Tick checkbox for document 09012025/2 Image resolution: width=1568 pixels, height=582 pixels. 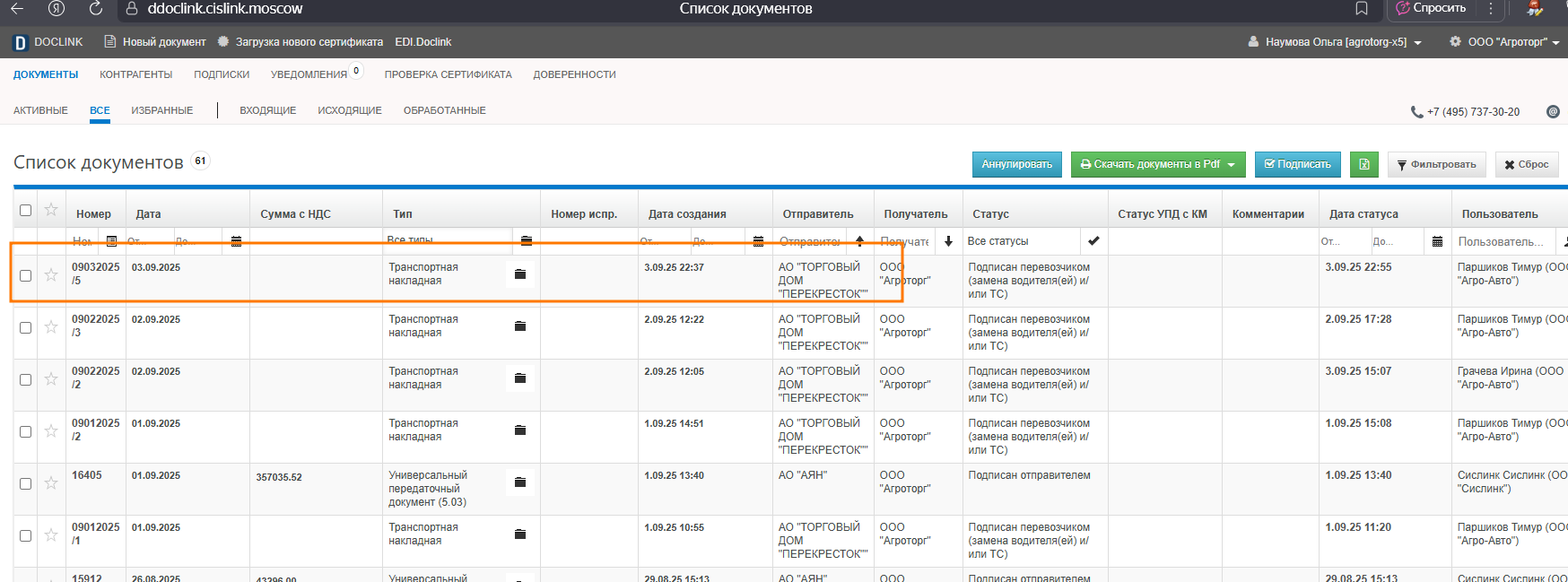coord(25,431)
